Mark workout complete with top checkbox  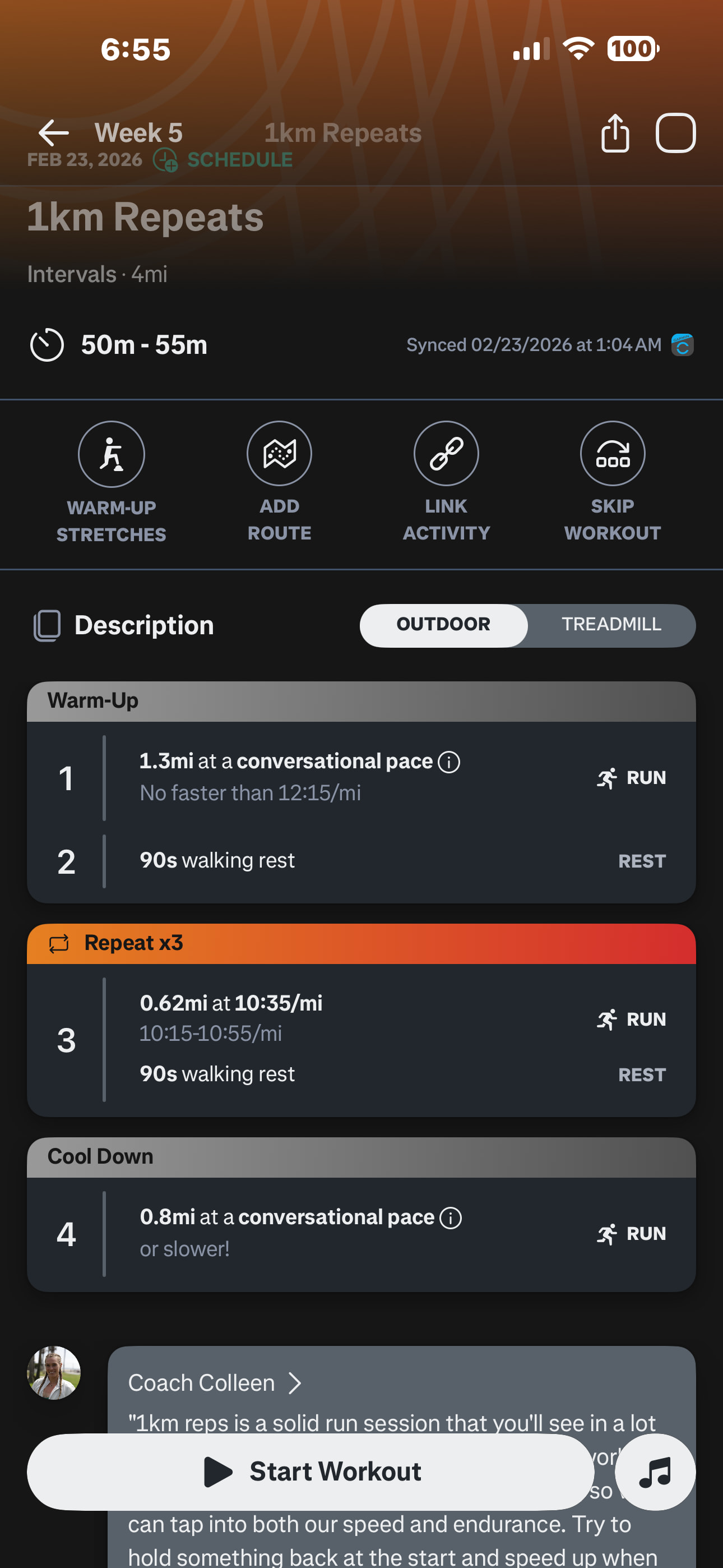675,133
